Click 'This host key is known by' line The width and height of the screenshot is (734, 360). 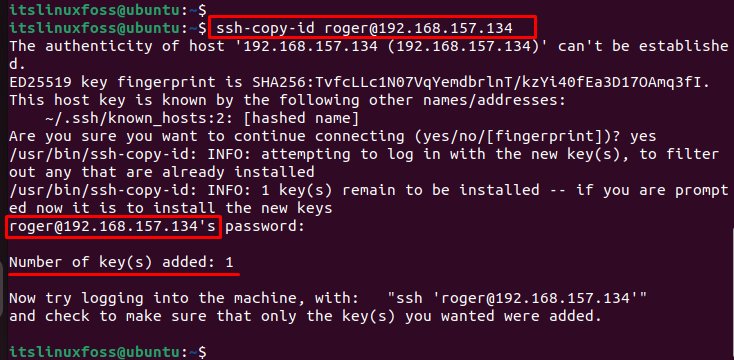[x=287, y=101]
